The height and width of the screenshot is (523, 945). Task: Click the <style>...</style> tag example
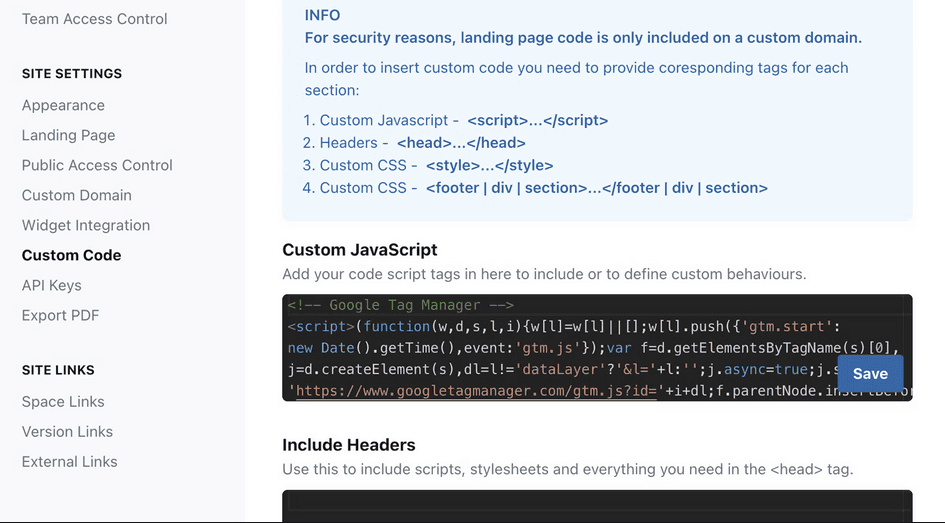pyautogui.click(x=489, y=165)
